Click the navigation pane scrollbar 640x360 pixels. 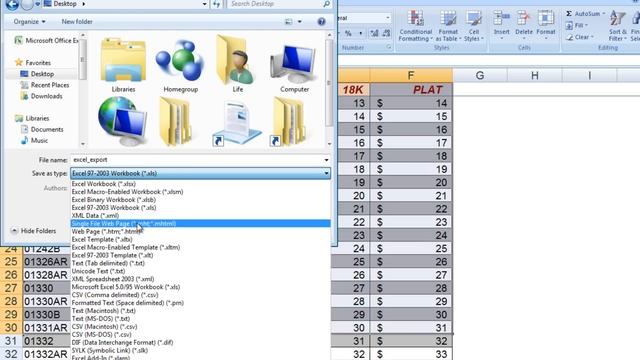pyautogui.click(x=83, y=89)
